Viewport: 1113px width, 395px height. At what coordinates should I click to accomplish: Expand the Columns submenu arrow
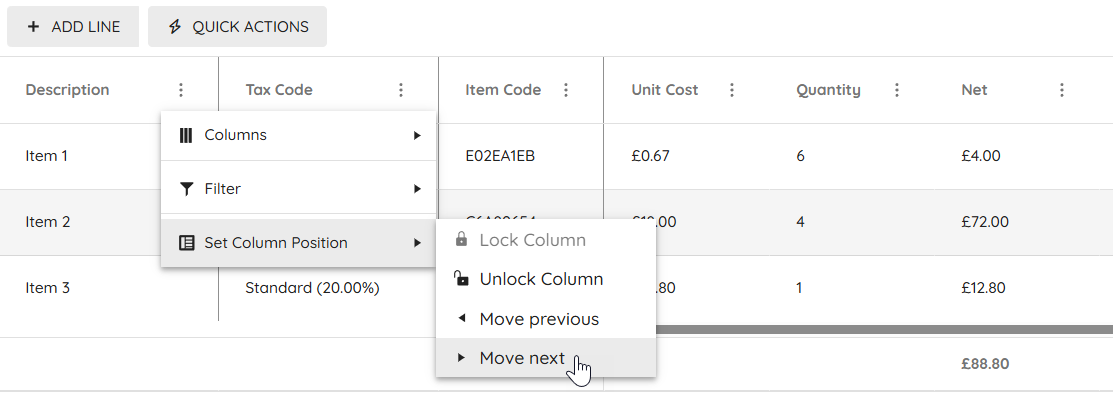point(417,135)
